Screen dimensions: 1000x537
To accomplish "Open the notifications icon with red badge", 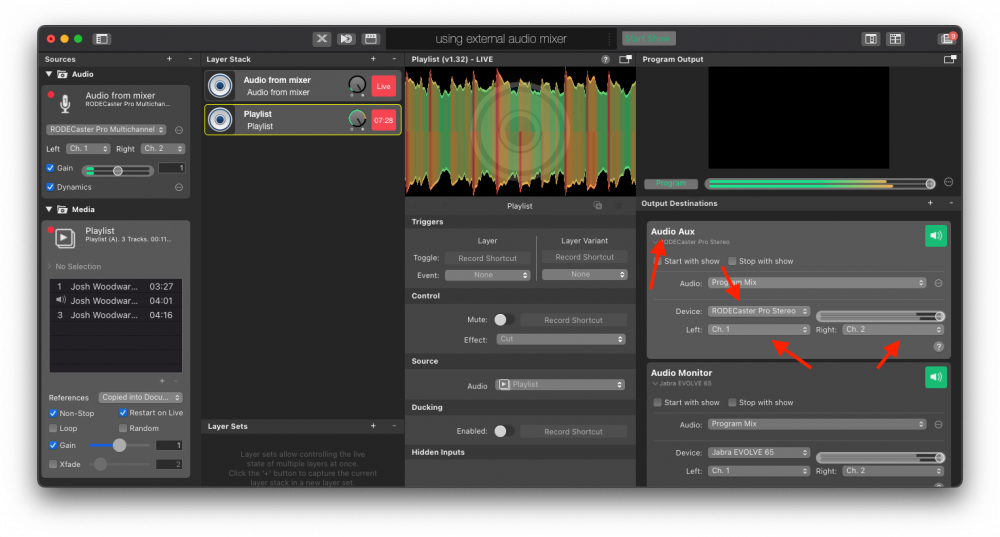I will pyautogui.click(x=948, y=38).
